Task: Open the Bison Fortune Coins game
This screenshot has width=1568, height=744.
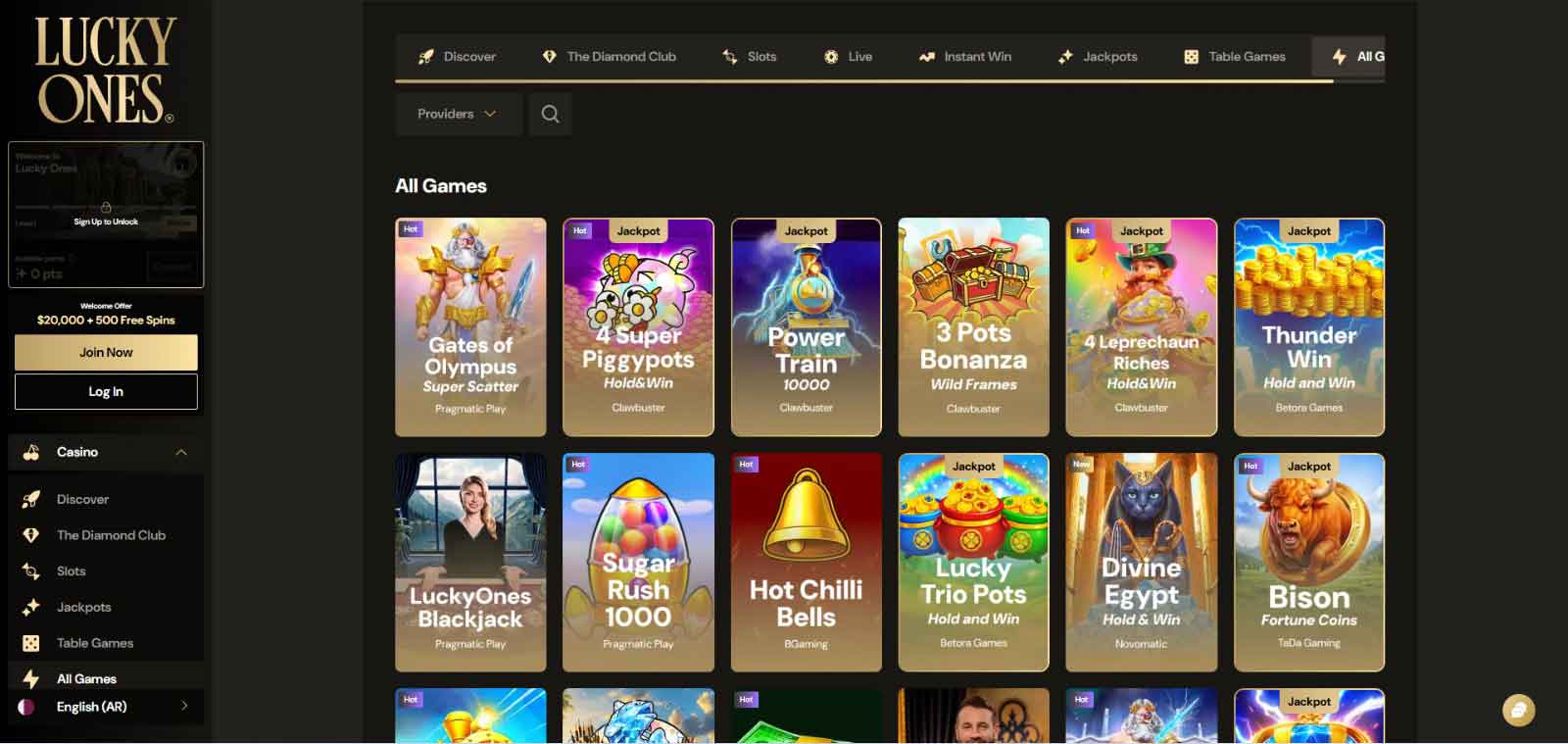Action: point(1309,563)
